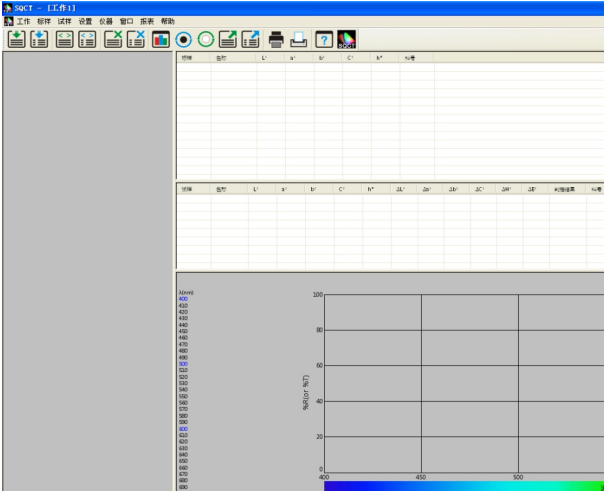Click the ΔL* column header in lower table

[x=400, y=188]
